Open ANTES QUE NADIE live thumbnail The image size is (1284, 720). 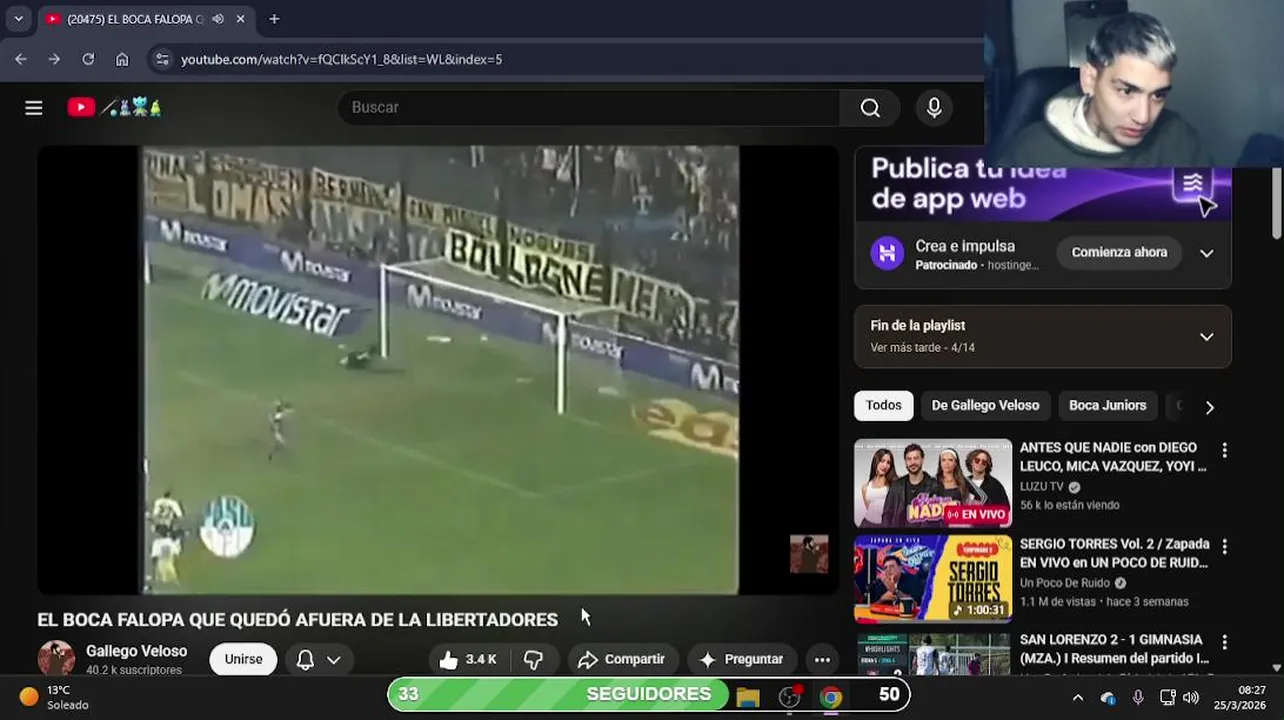[x=933, y=483]
